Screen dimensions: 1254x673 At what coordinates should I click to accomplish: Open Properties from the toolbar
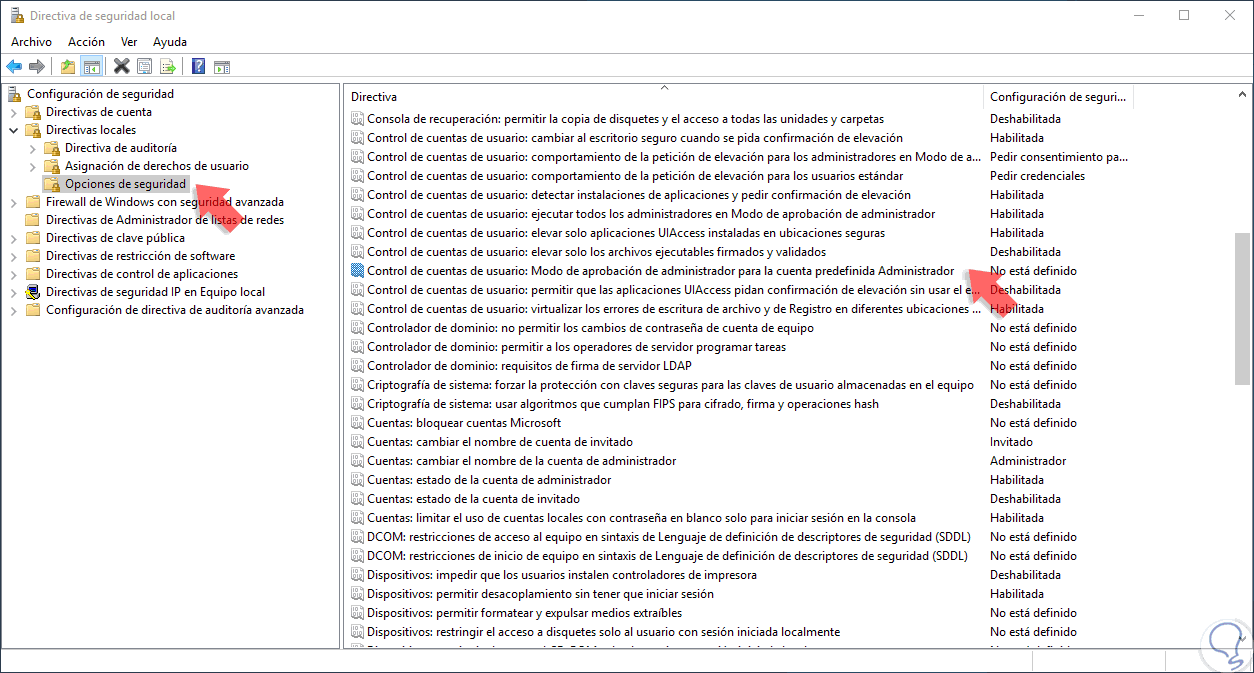(145, 67)
